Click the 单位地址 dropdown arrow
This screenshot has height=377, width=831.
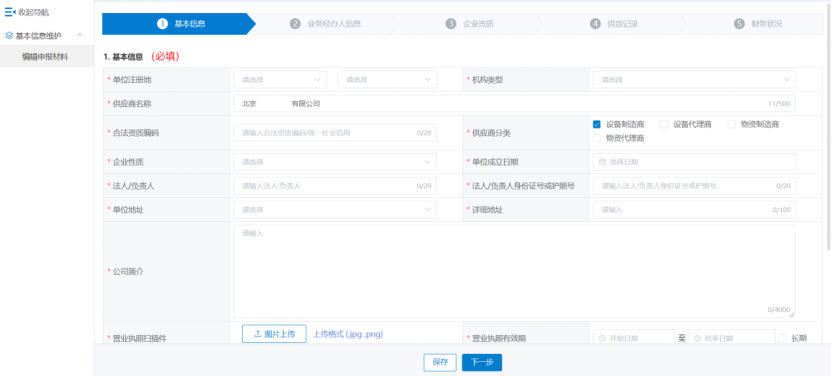(427, 210)
